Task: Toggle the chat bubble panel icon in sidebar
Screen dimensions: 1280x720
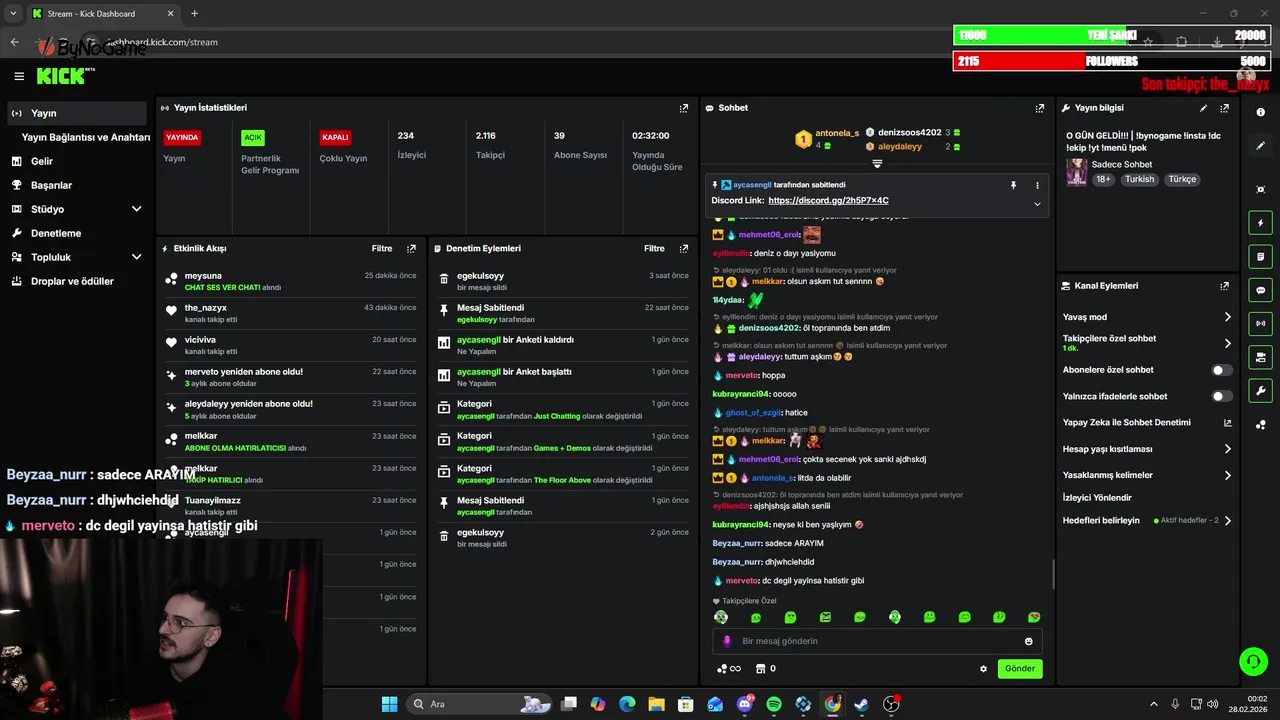Action: (1260, 290)
